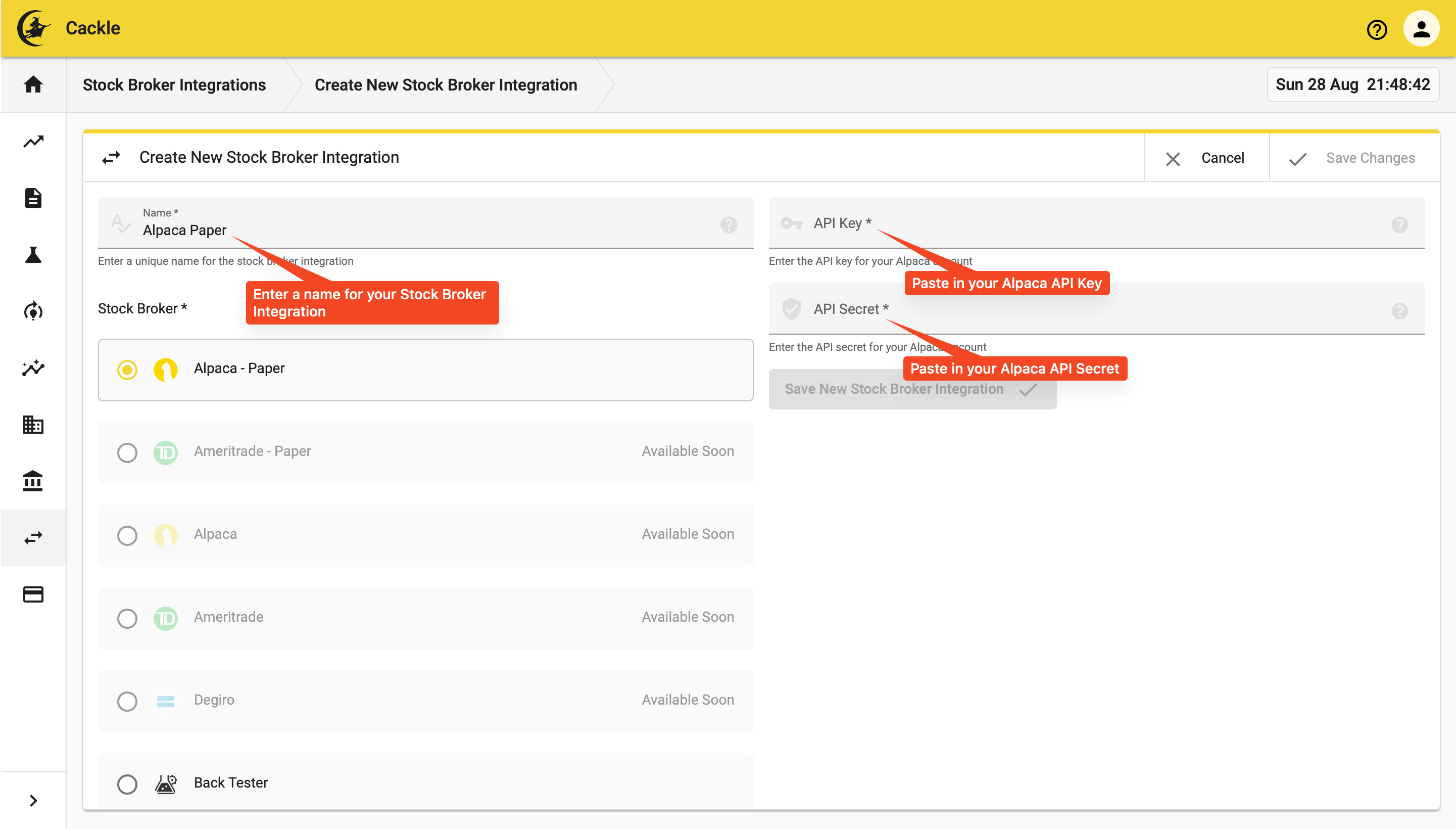Click the Alpaca - Paper llama logo
The height and width of the screenshot is (829, 1456).
coord(166,370)
